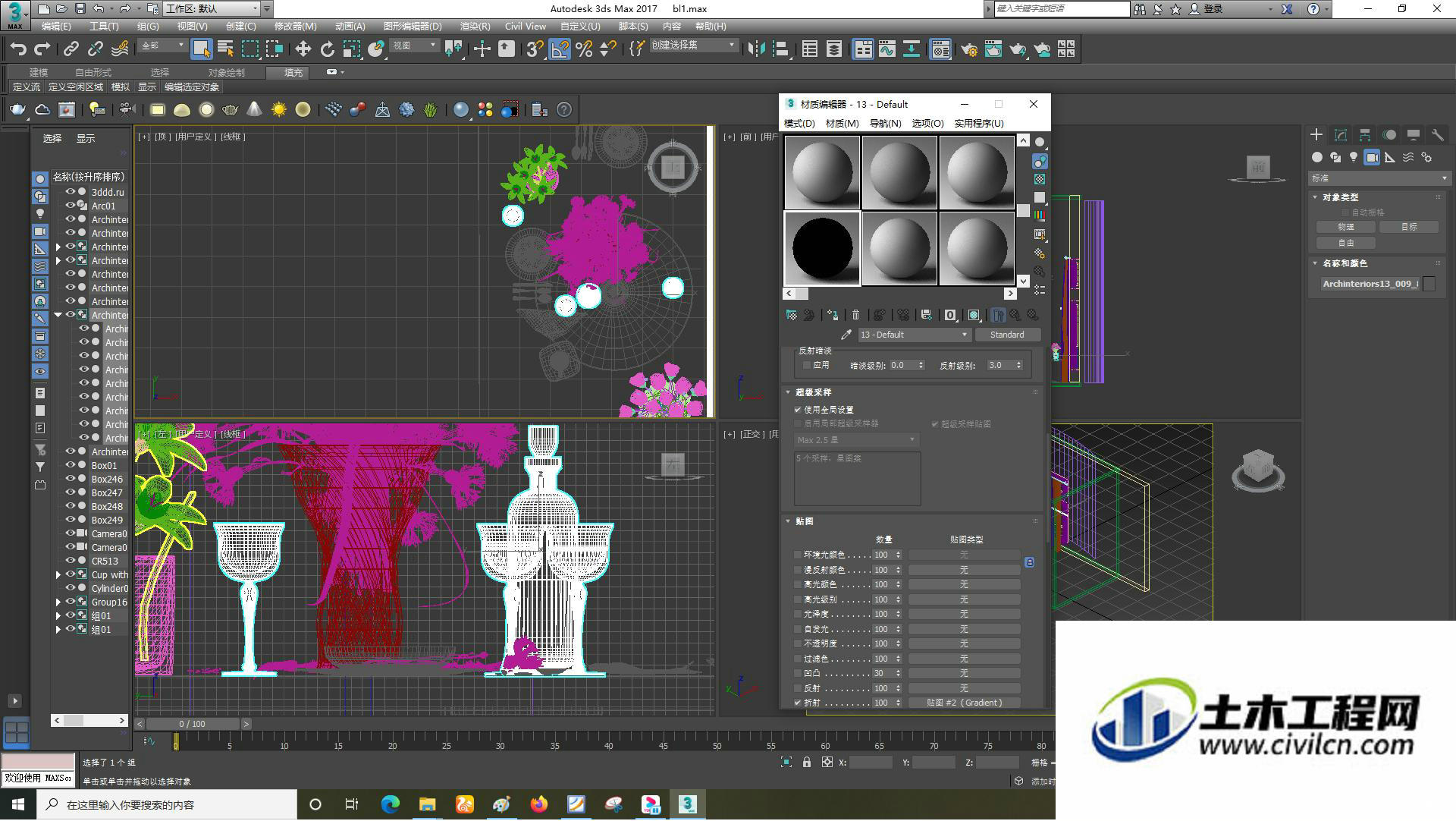Viewport: 1456px width, 821px height.
Task: Open the Modify command panel tab
Action: point(1341,135)
